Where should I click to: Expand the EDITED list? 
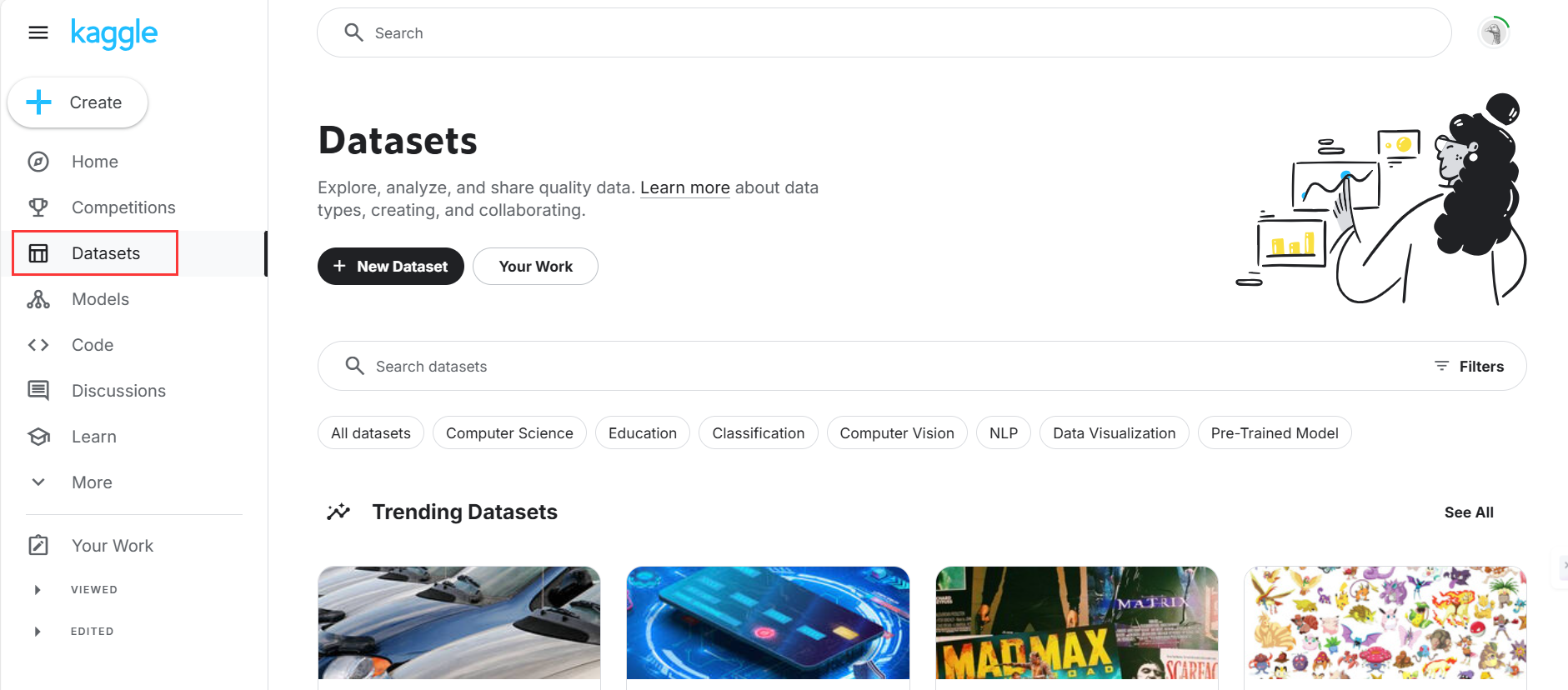pos(38,632)
